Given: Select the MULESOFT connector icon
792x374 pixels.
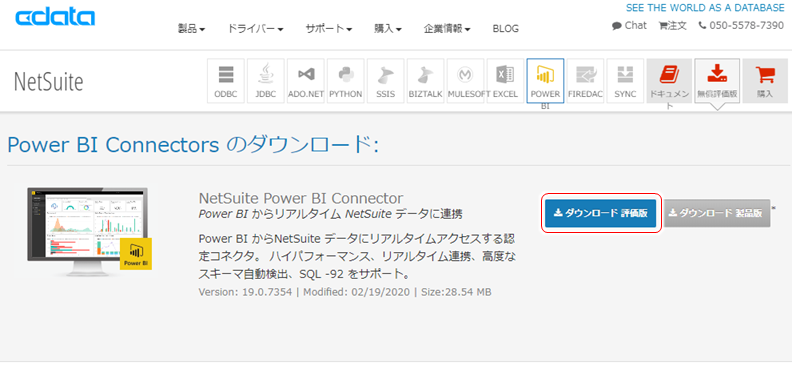Looking at the screenshot, I should [465, 81].
